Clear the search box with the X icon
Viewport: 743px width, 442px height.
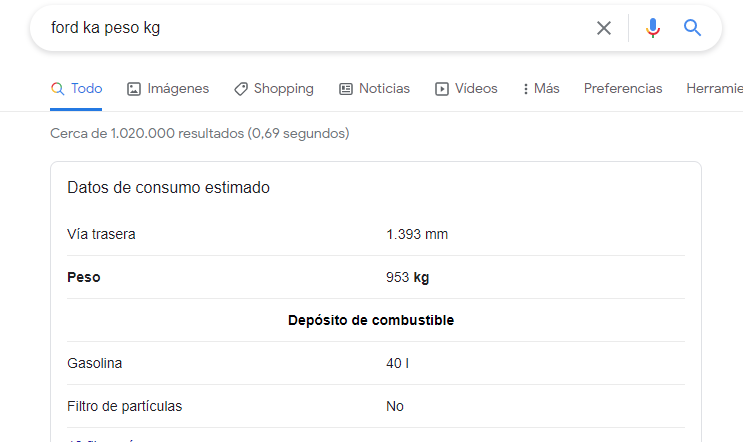[x=604, y=28]
